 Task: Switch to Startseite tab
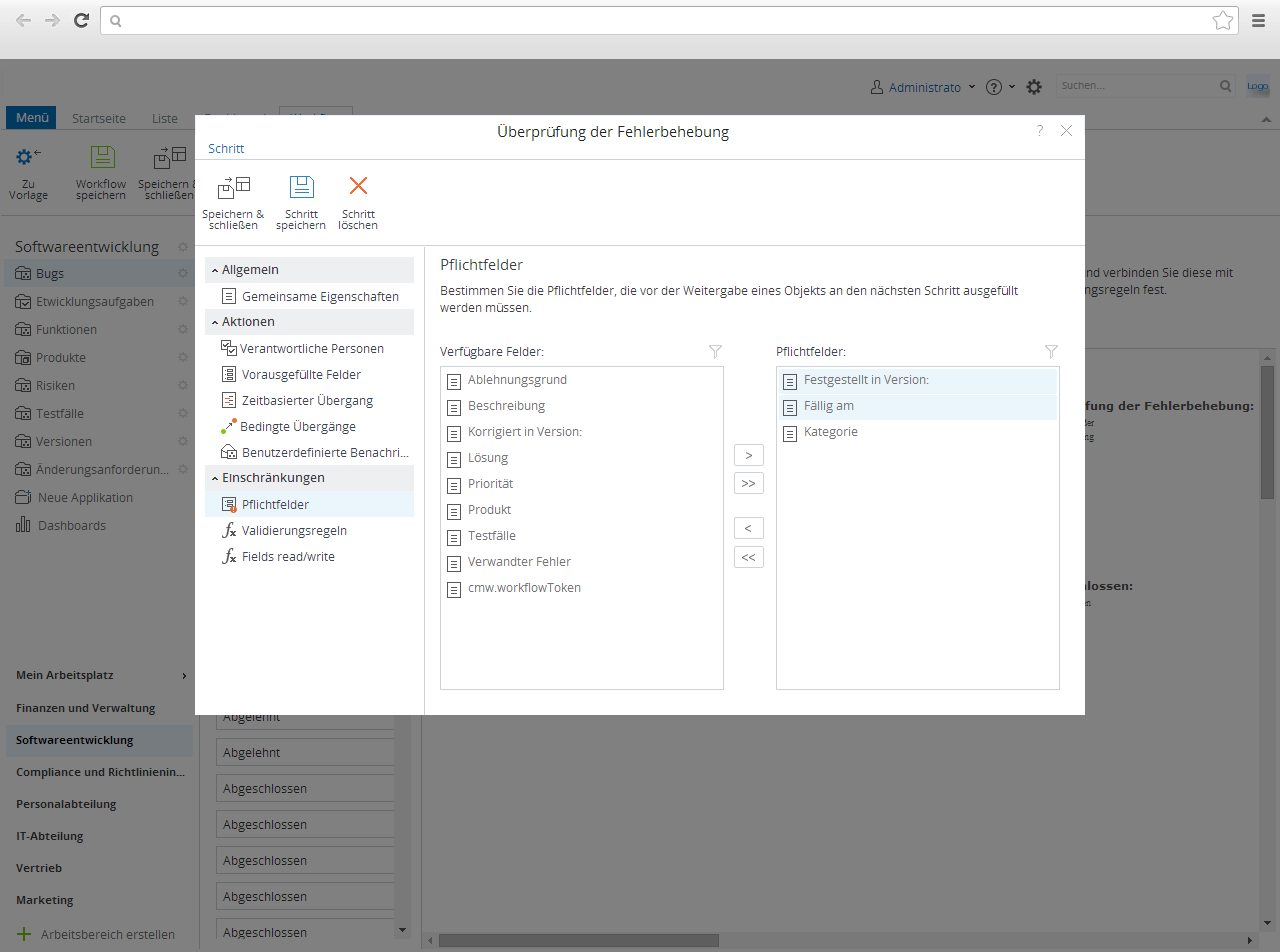tap(99, 118)
